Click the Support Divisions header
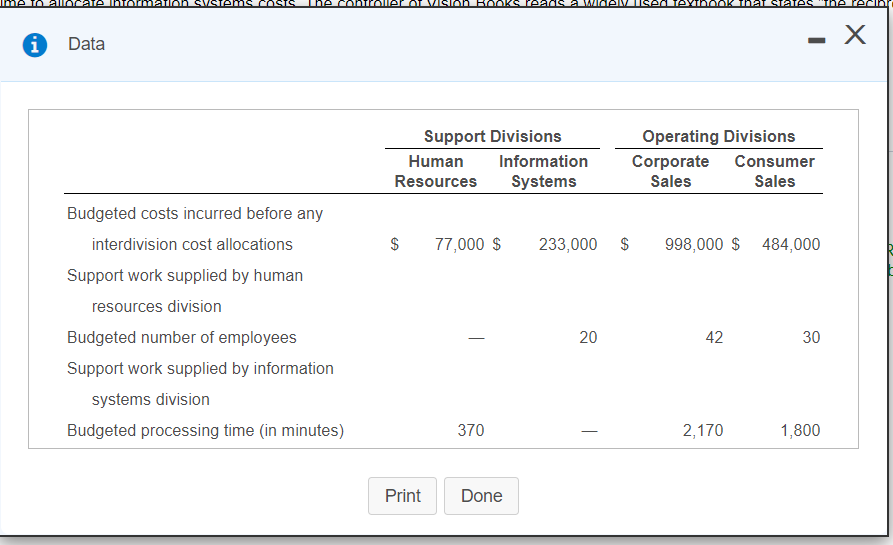 pos(493,137)
